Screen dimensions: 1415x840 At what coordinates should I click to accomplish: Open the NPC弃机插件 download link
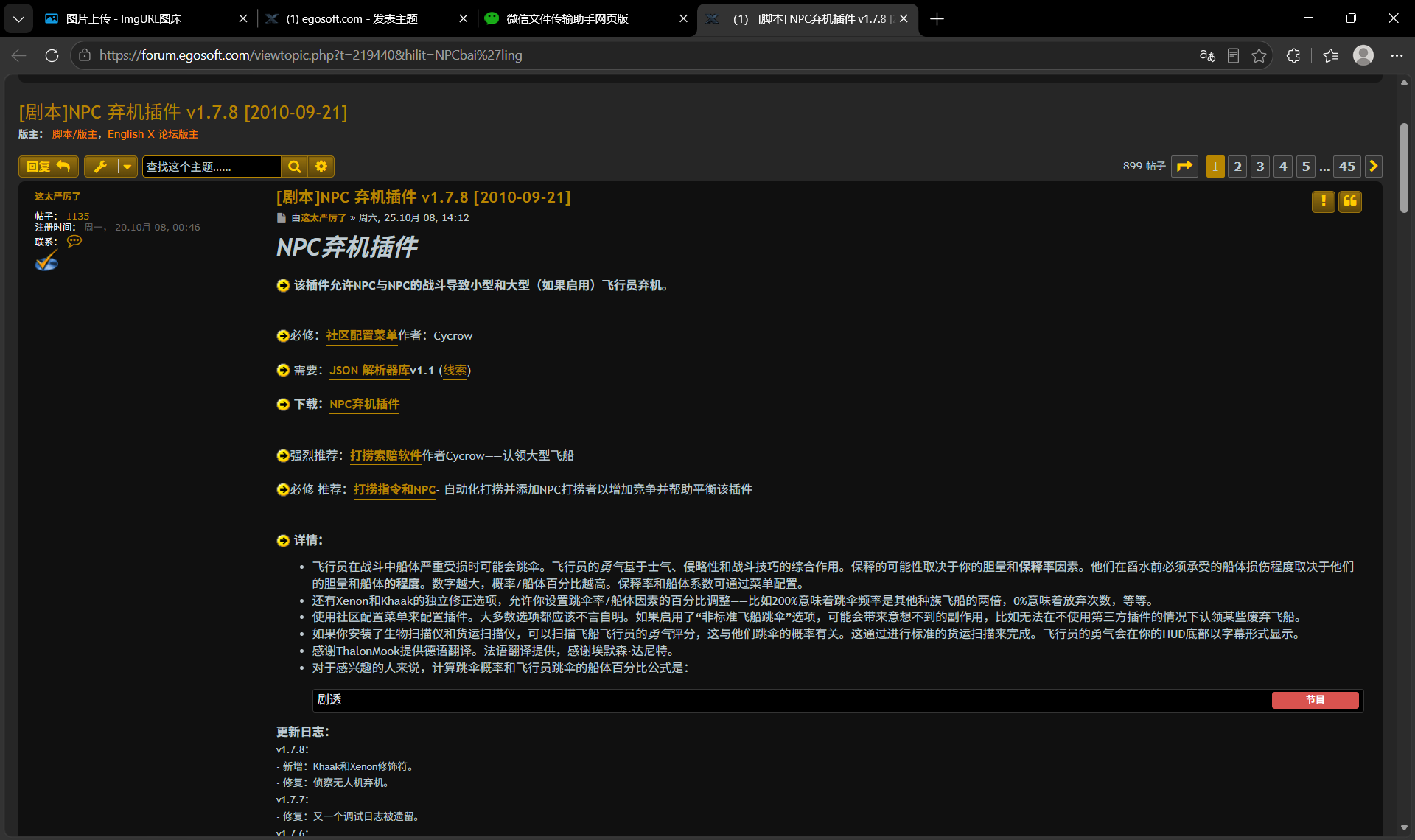[365, 404]
